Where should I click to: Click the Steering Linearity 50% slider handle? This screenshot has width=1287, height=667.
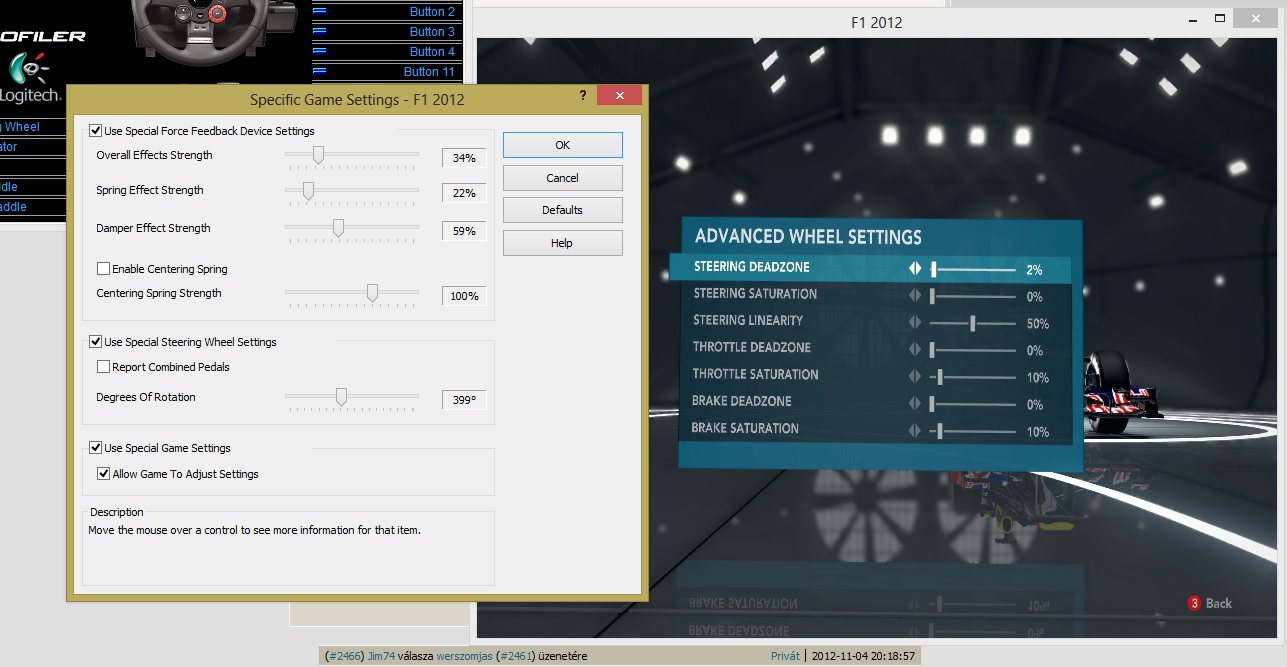[x=972, y=323]
